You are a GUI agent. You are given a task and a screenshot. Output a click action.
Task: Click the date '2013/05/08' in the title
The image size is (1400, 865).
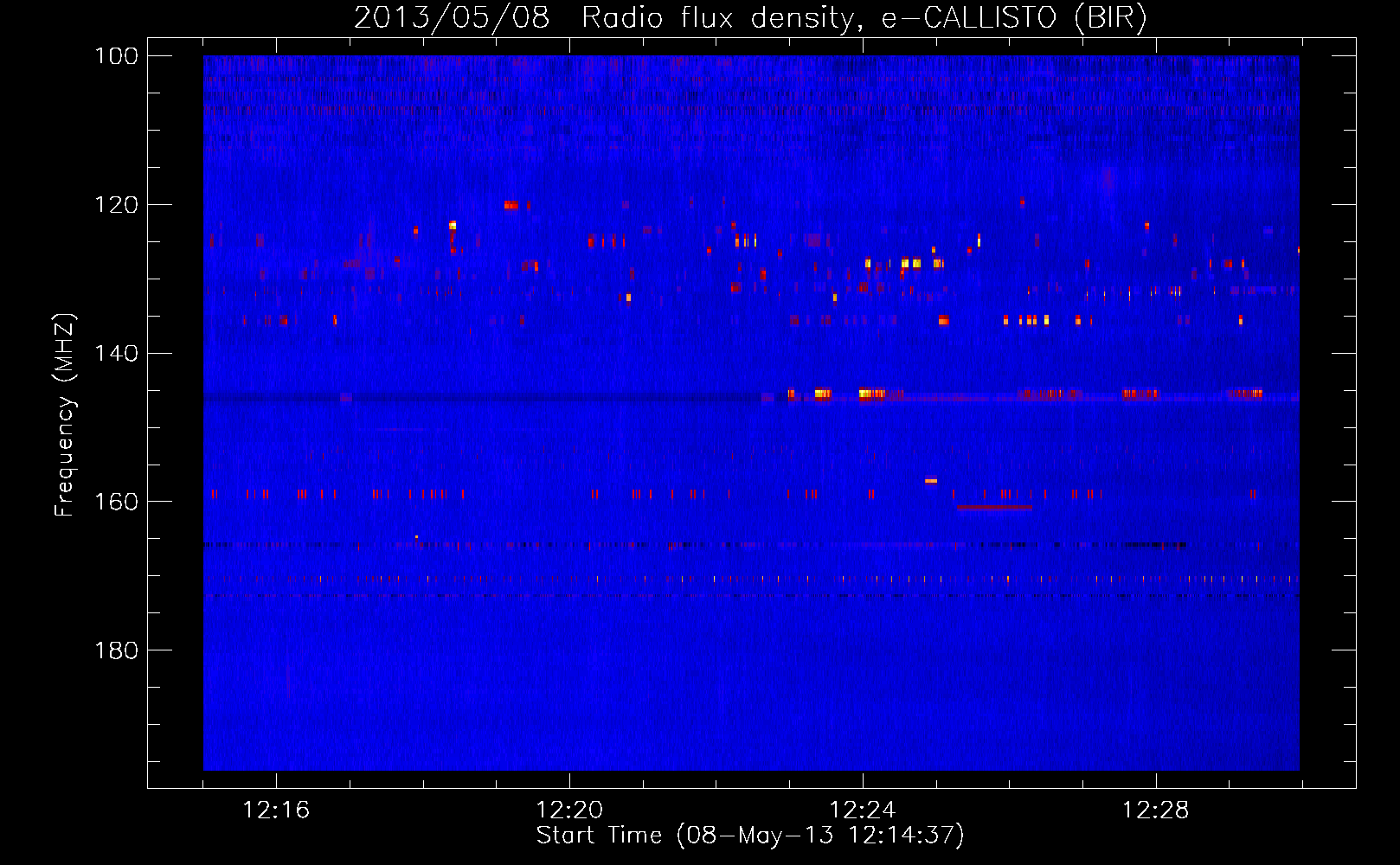point(452,18)
